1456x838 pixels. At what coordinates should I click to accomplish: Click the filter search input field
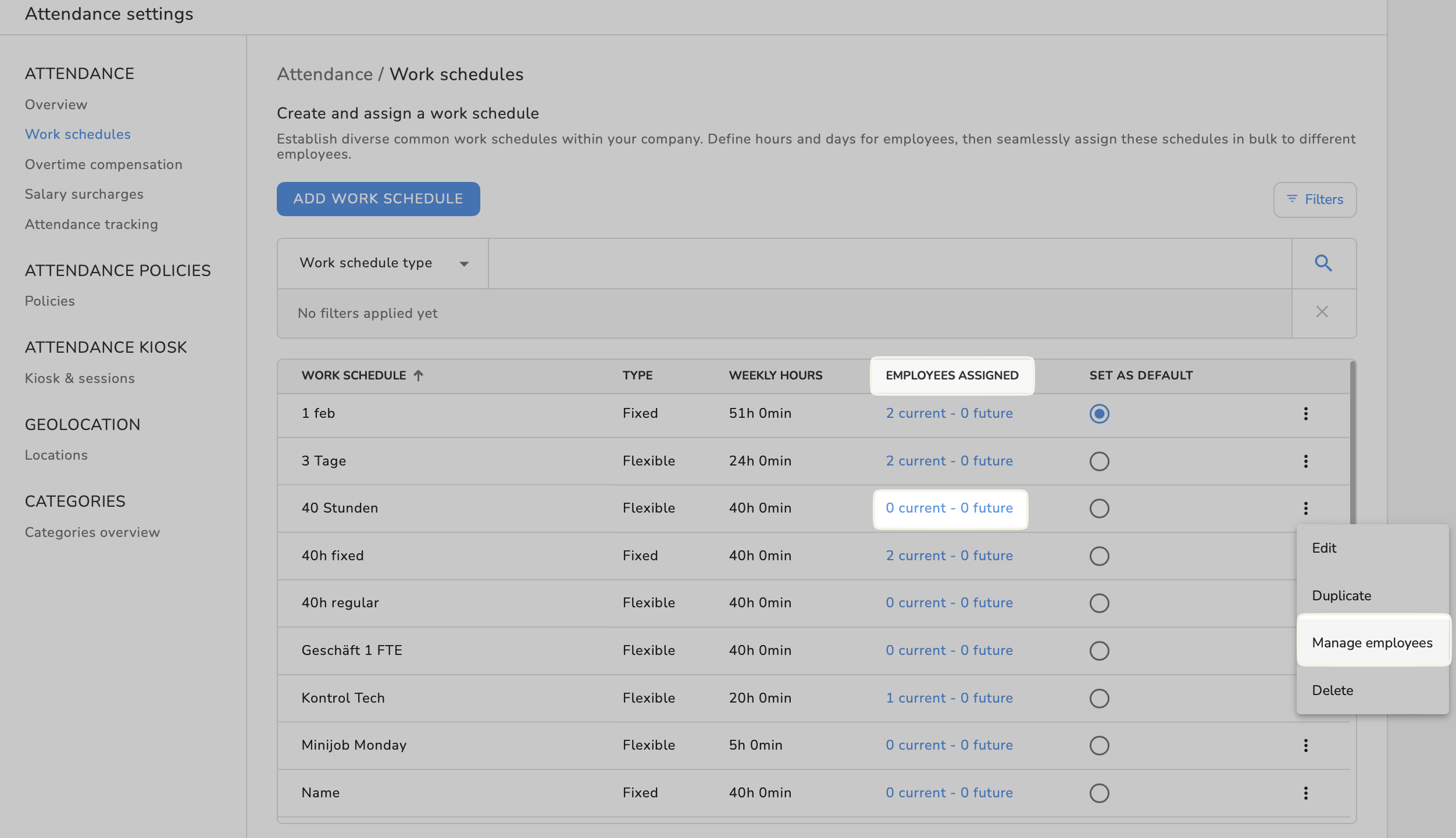pos(890,263)
